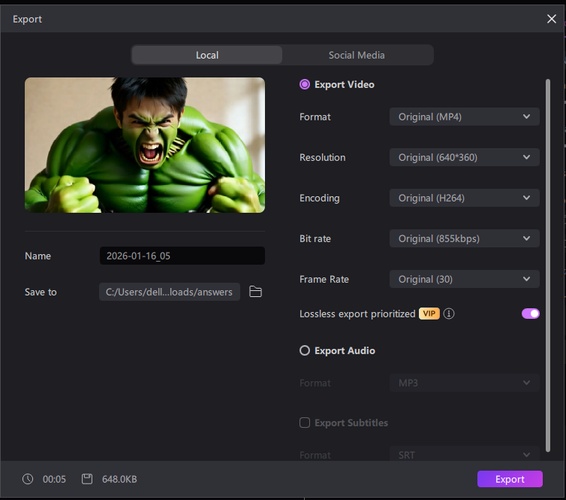Click the Hulk video preview thumbnail
566x500 pixels.
pos(145,145)
